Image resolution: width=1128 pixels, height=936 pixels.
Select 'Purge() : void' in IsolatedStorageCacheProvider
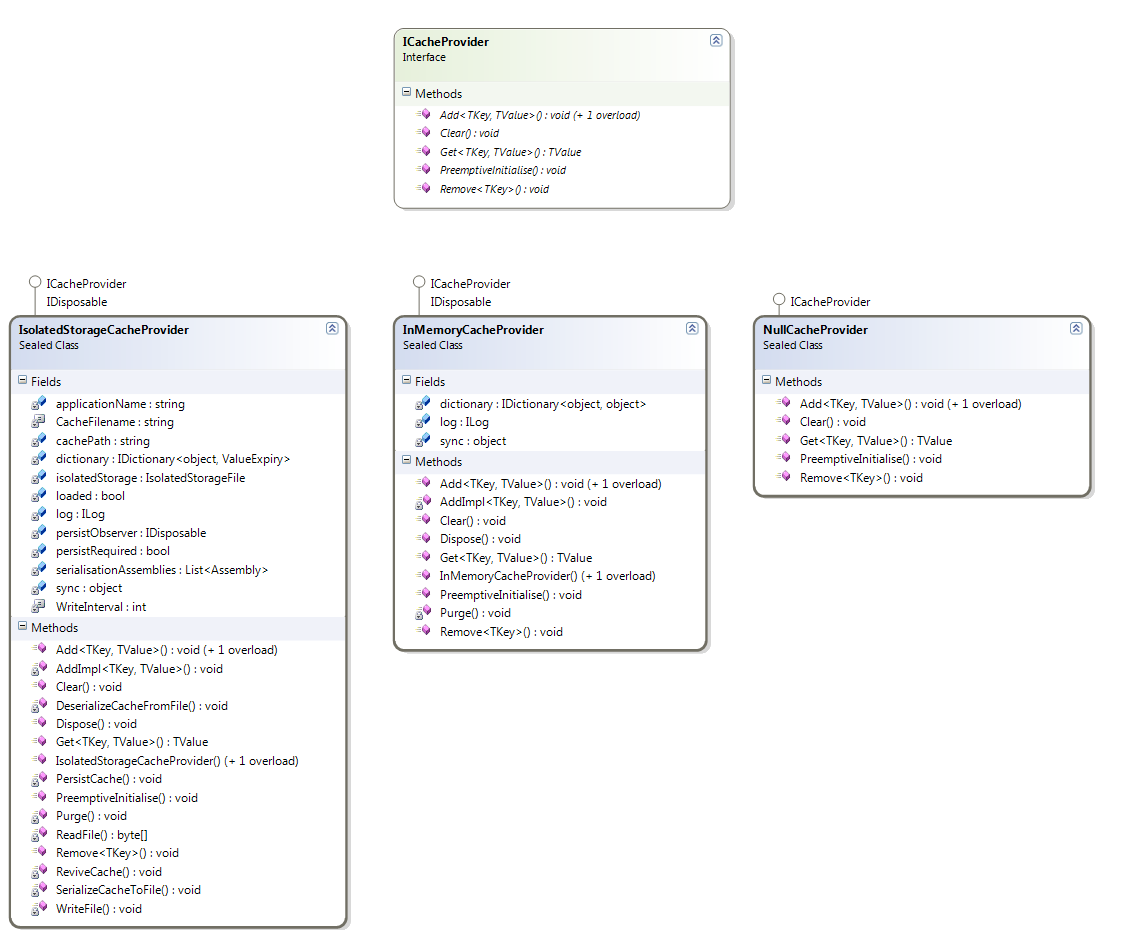[x=91, y=816]
